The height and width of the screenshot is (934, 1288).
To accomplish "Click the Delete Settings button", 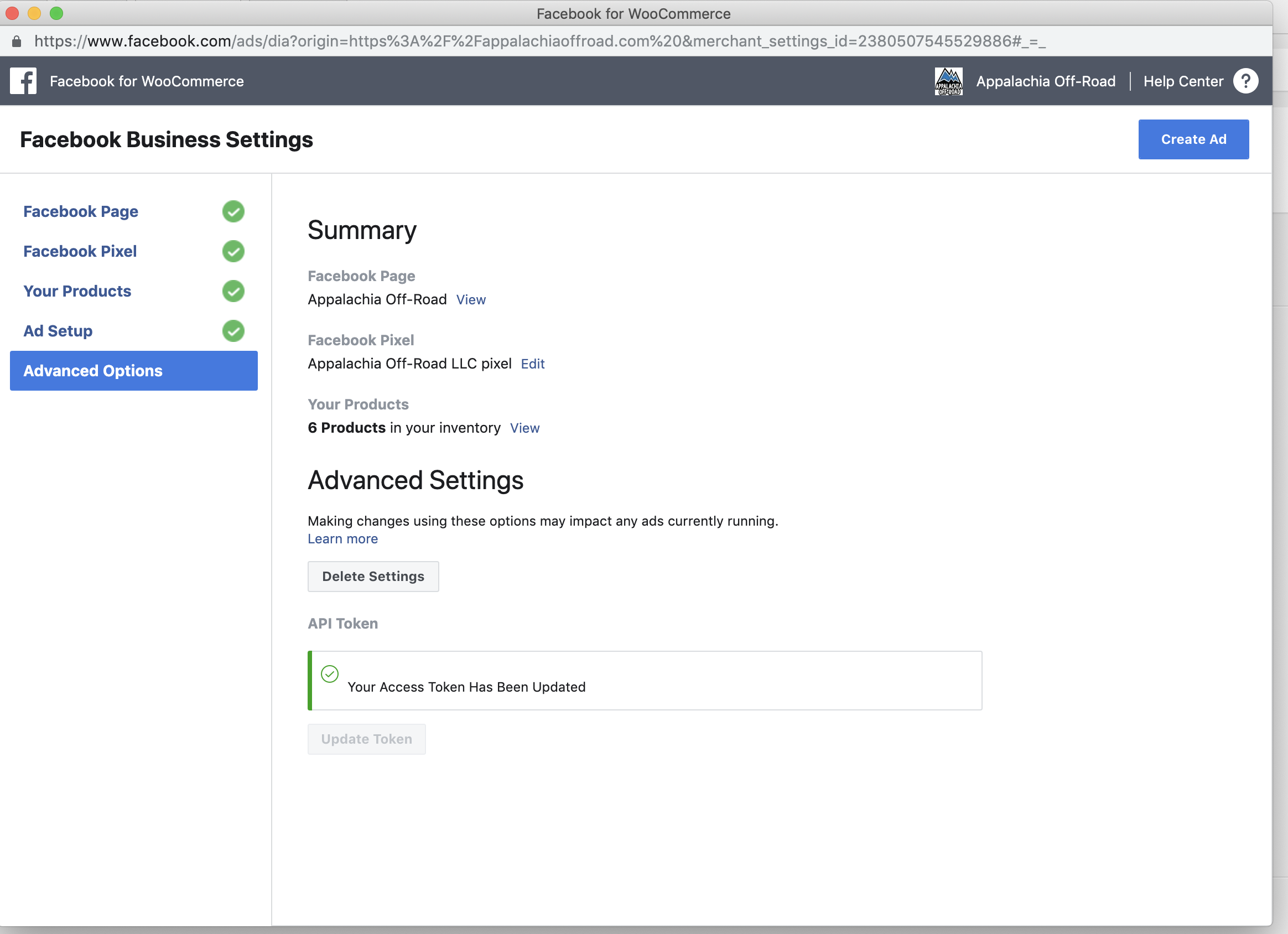I will pos(373,576).
